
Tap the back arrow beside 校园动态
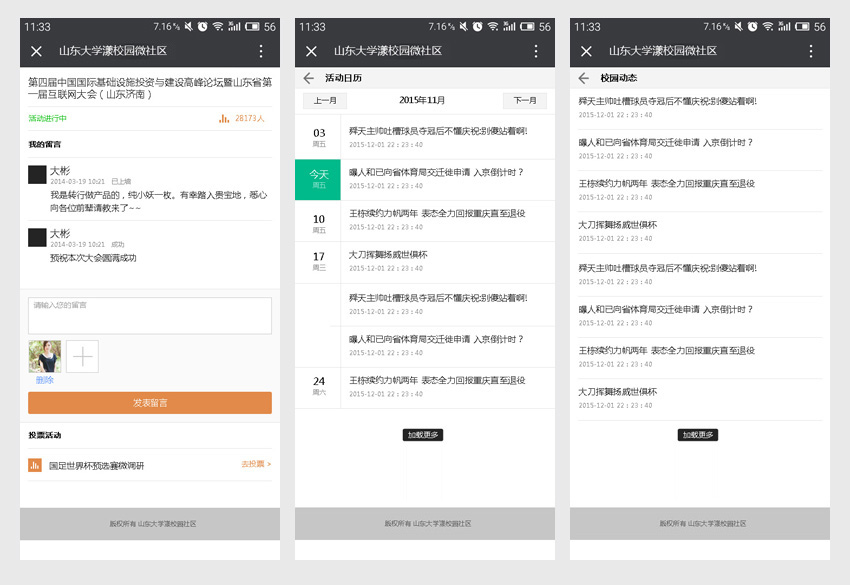click(x=584, y=78)
